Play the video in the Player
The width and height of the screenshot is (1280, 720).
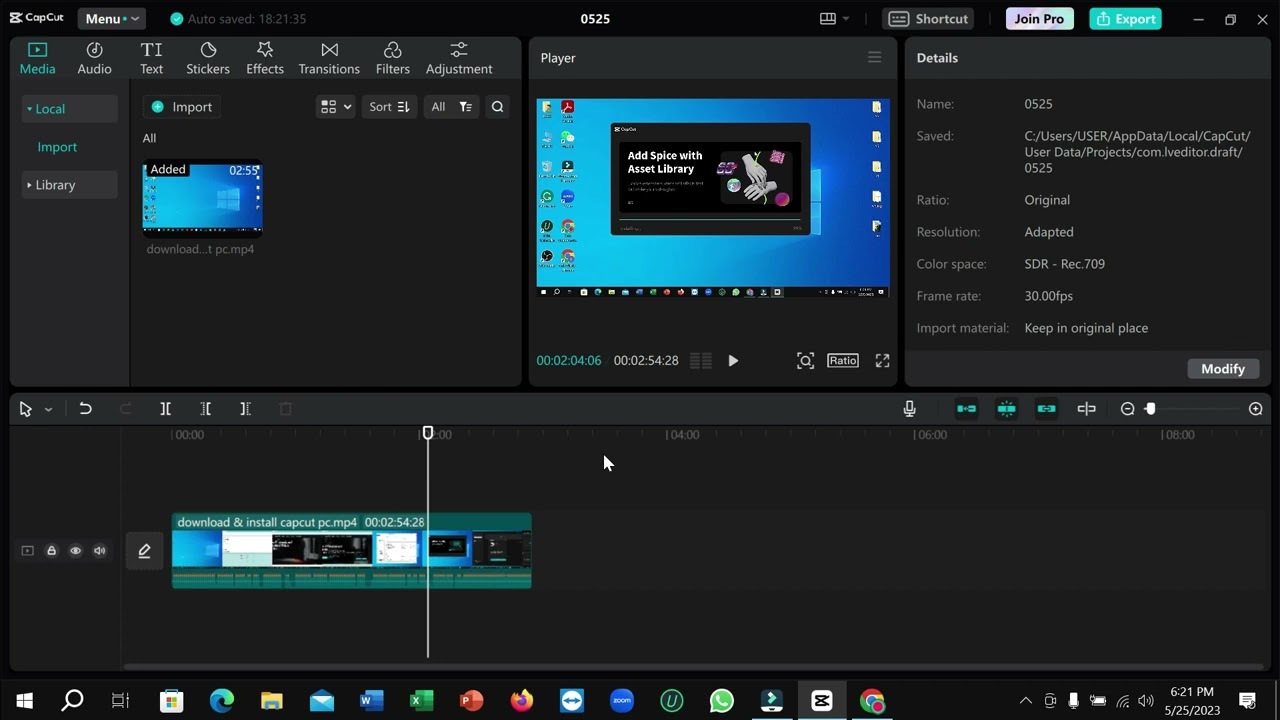733,361
